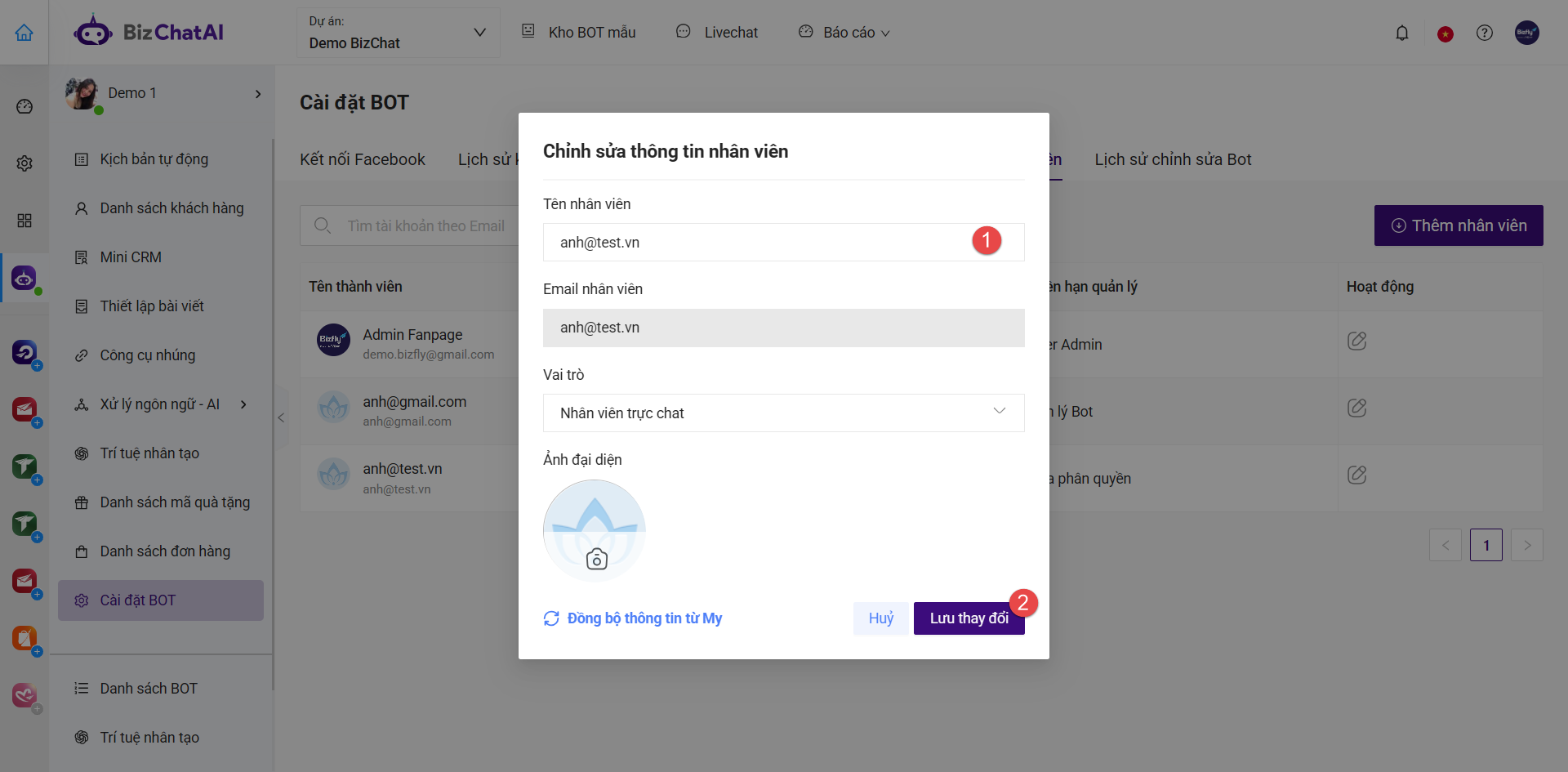Switch to Kết nối Facebook tab

click(362, 159)
